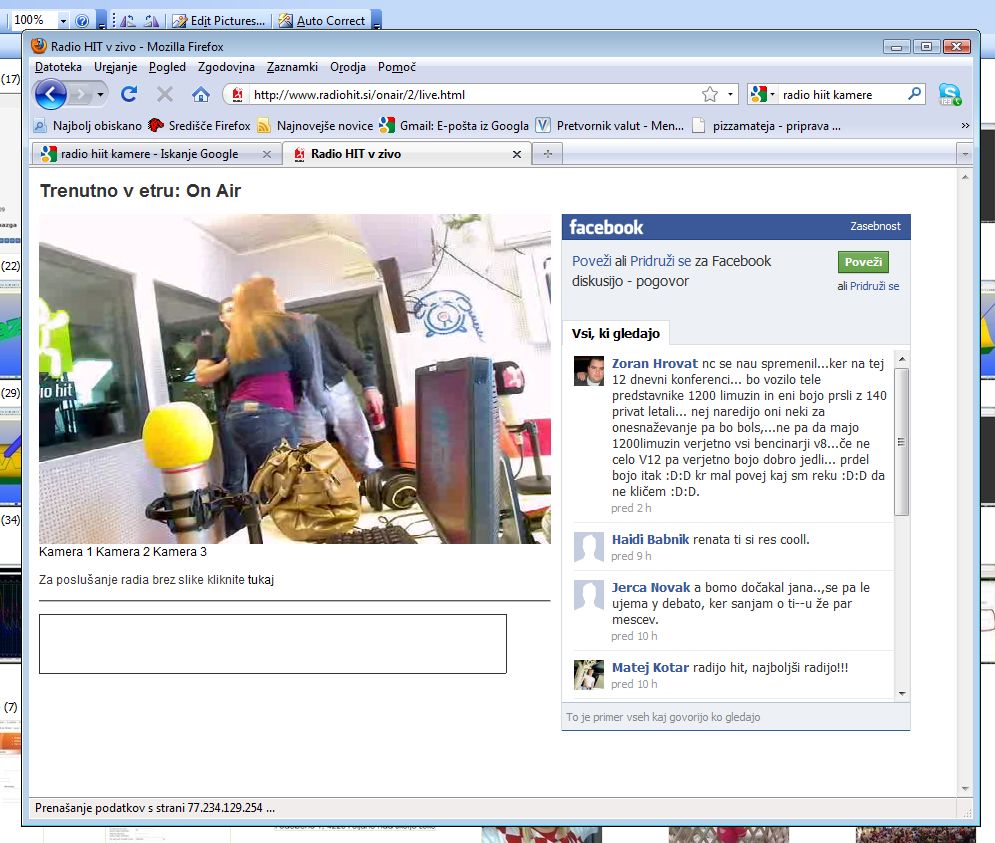Click rotate left icon in Picture Manager toolbar

click(128, 21)
